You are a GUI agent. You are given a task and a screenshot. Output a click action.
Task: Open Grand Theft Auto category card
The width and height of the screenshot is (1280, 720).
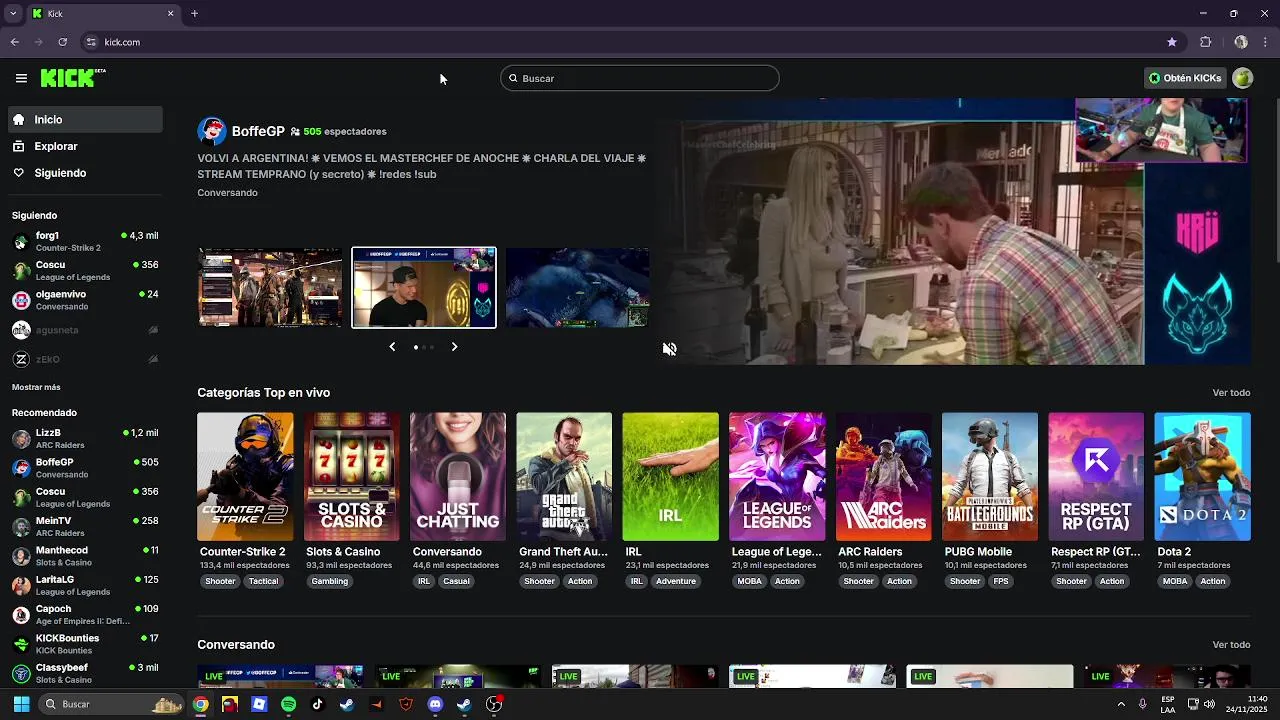tap(564, 477)
